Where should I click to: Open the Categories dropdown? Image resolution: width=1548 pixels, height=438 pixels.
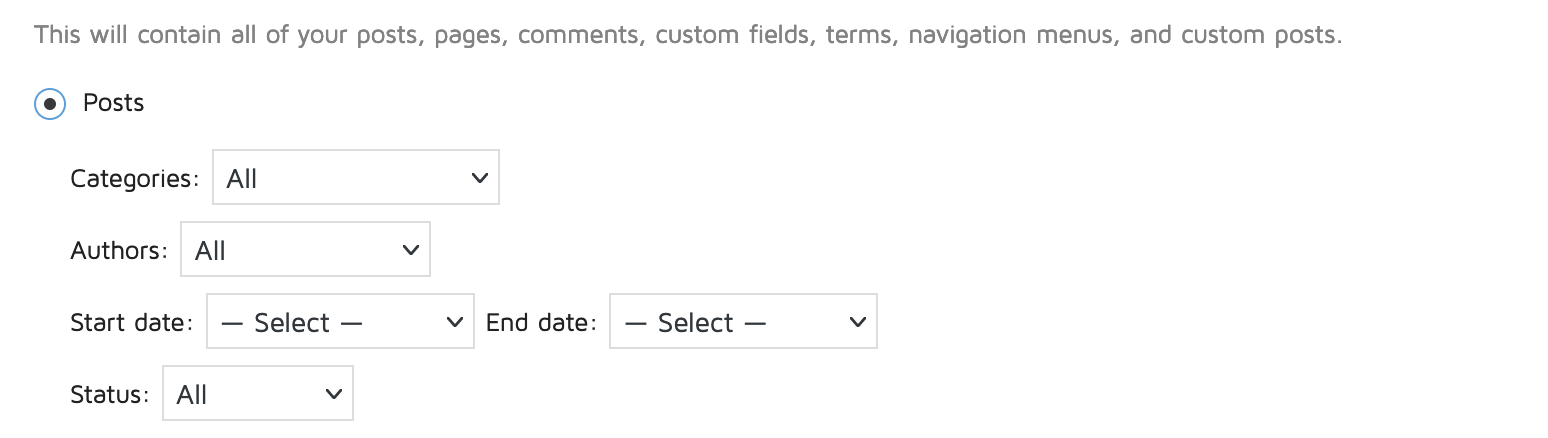pos(355,178)
